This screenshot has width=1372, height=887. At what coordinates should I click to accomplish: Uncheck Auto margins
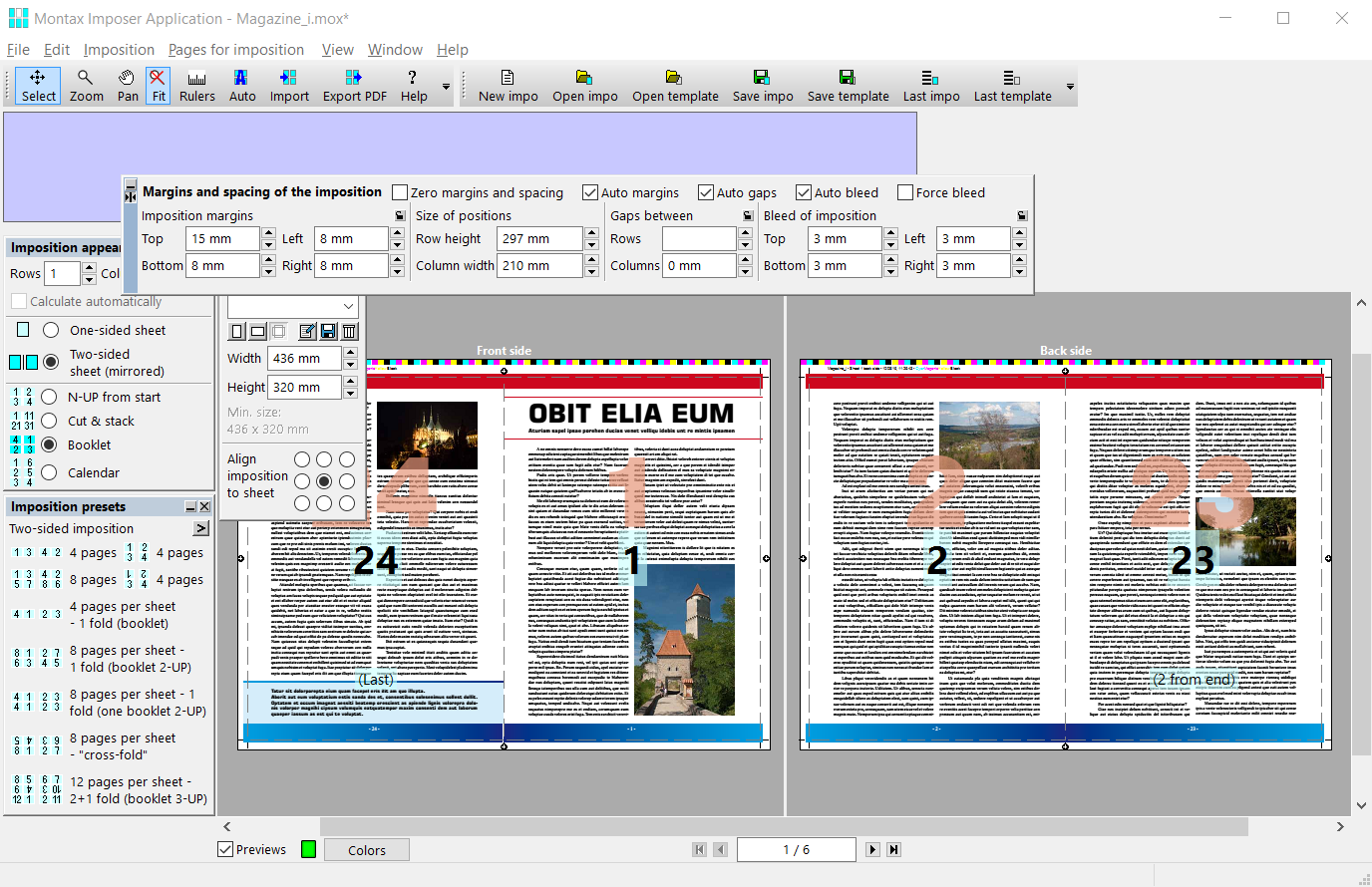coord(590,192)
